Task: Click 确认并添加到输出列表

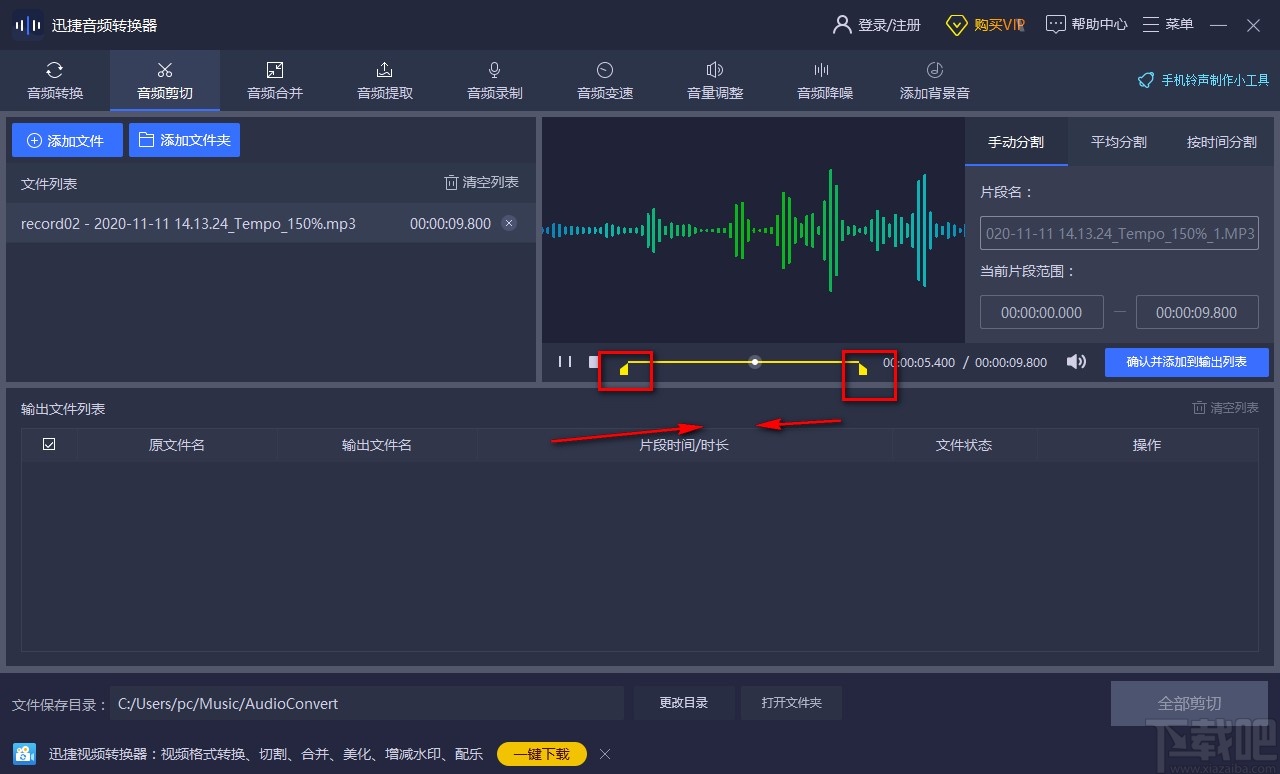Action: click(x=1186, y=362)
